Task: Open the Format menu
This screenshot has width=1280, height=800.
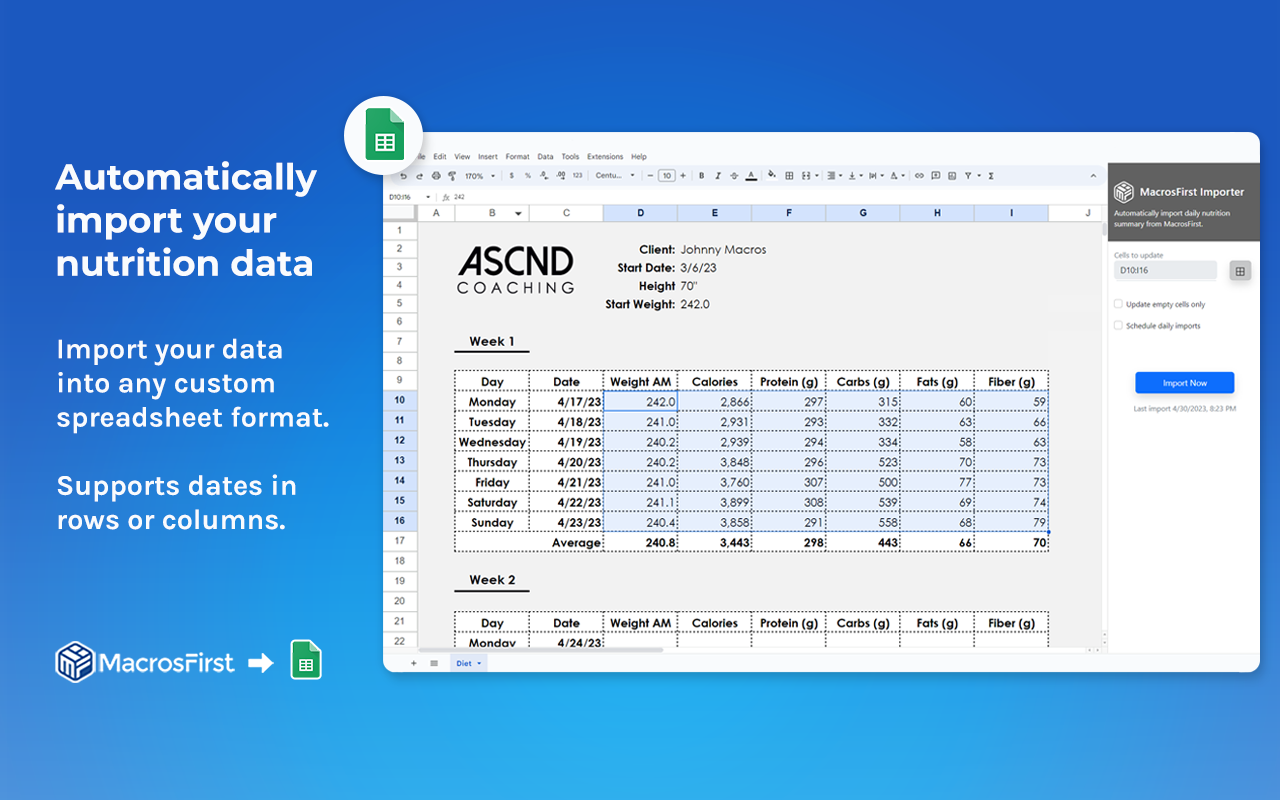Action: click(517, 157)
